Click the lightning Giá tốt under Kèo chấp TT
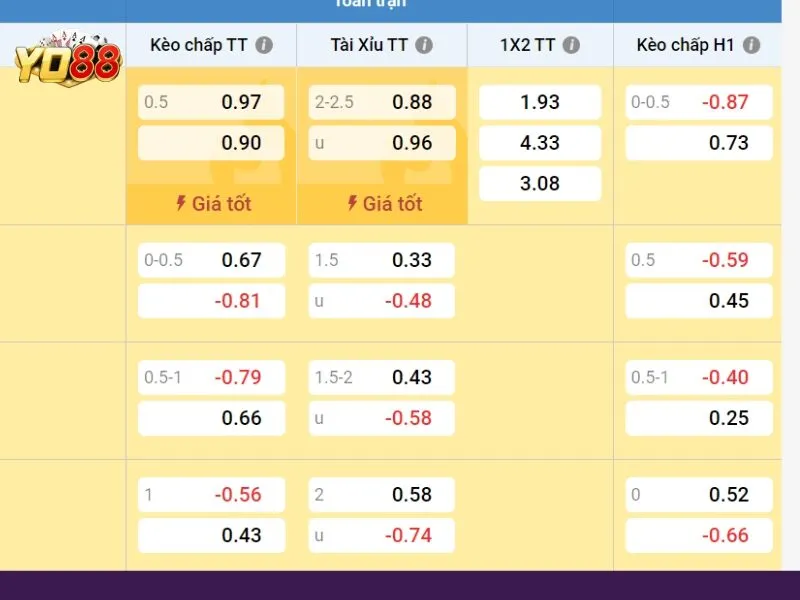Screen dimensions: 800x600 click(x=212, y=204)
